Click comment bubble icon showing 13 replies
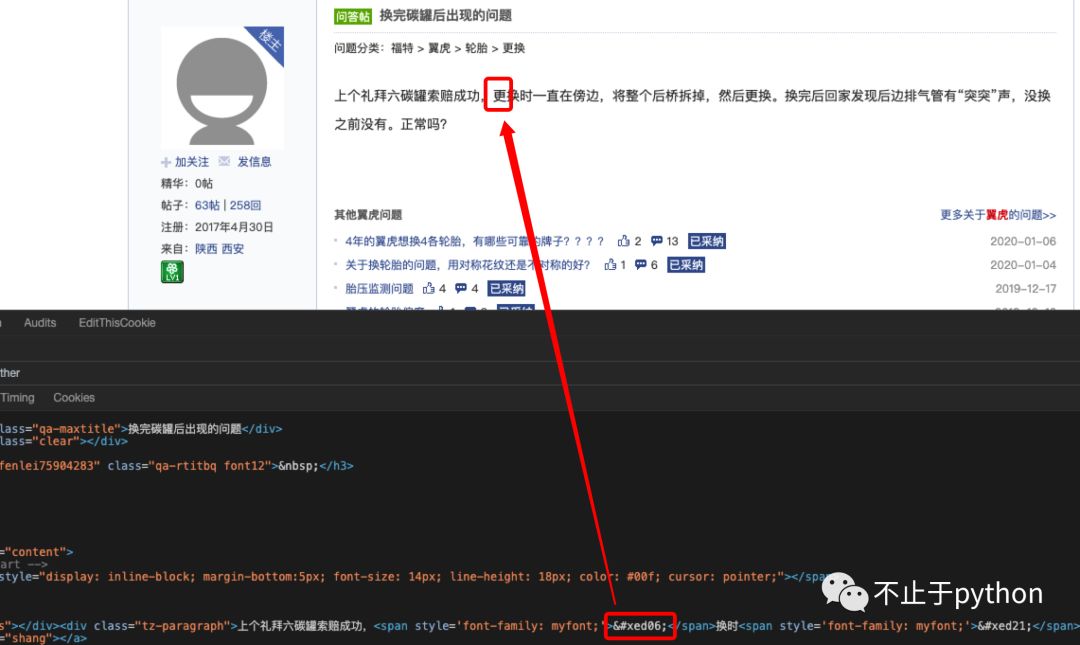The height and width of the screenshot is (645, 1080). pyautogui.click(x=657, y=241)
